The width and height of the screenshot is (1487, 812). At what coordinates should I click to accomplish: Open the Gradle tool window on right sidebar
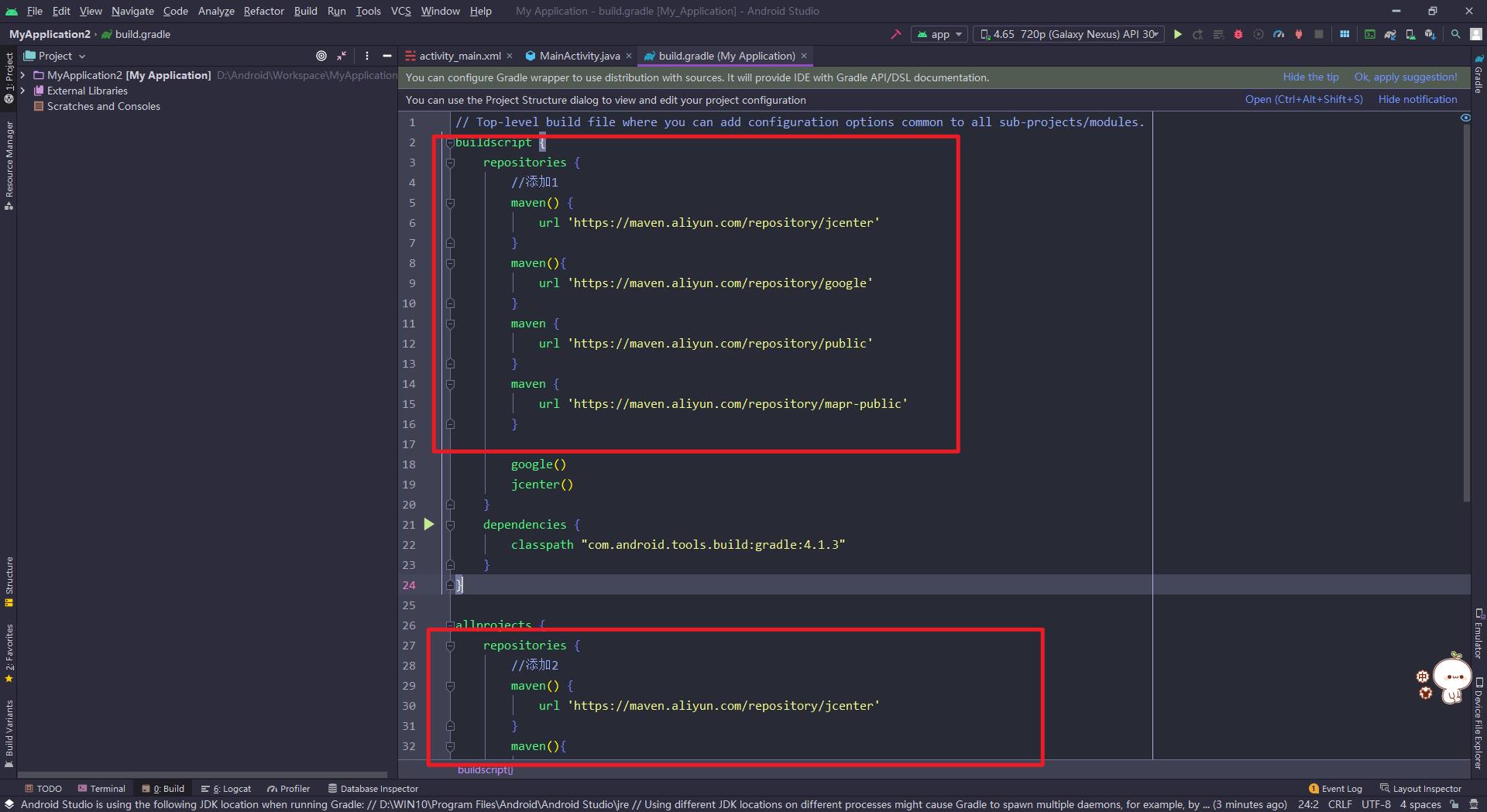pos(1478,74)
